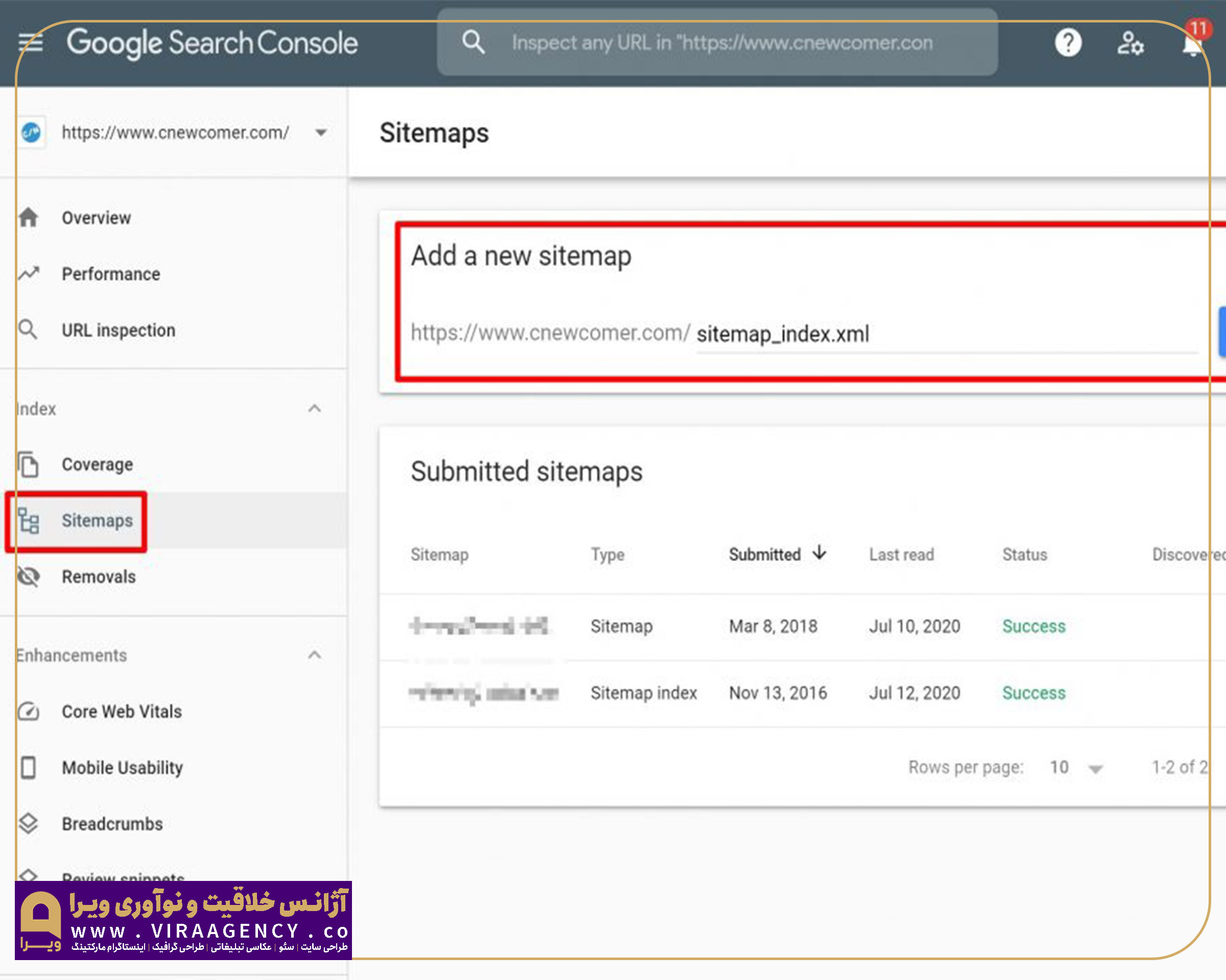
Task: Open the hamburger navigation menu
Action: pyautogui.click(x=30, y=42)
